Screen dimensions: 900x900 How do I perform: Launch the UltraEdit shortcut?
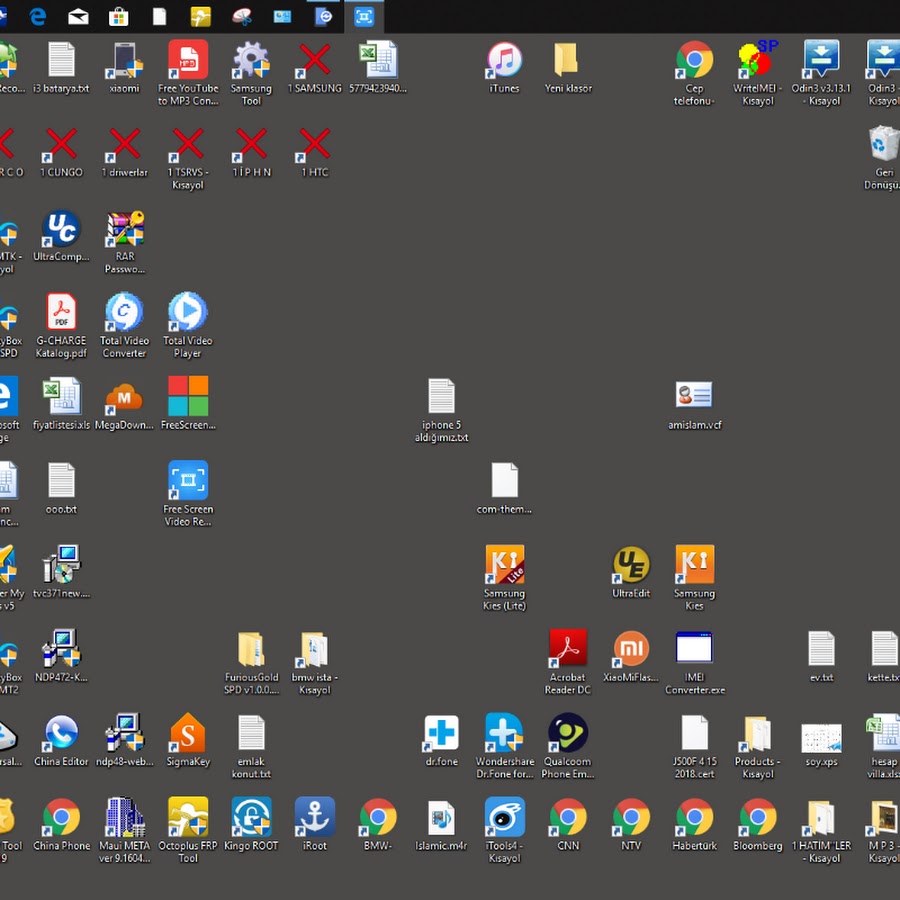pos(631,566)
